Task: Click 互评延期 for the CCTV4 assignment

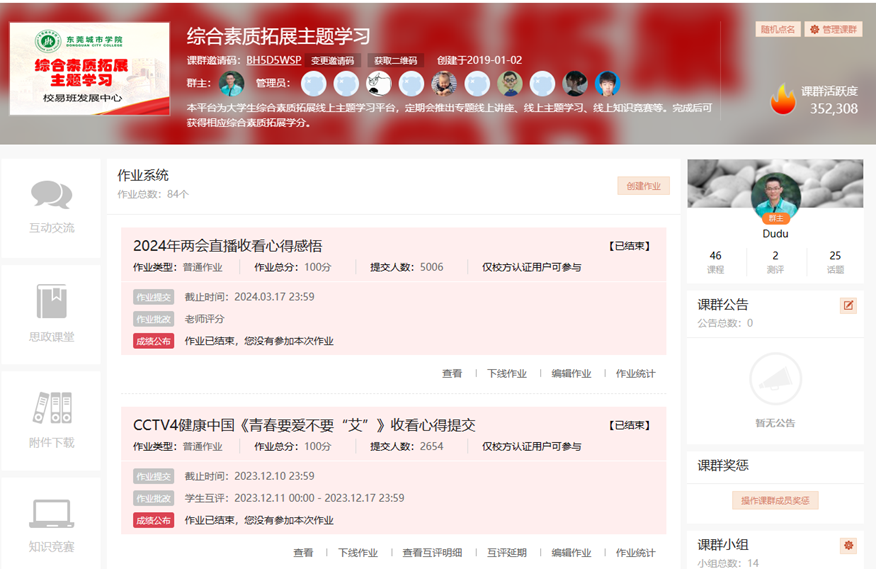Action: [x=507, y=553]
